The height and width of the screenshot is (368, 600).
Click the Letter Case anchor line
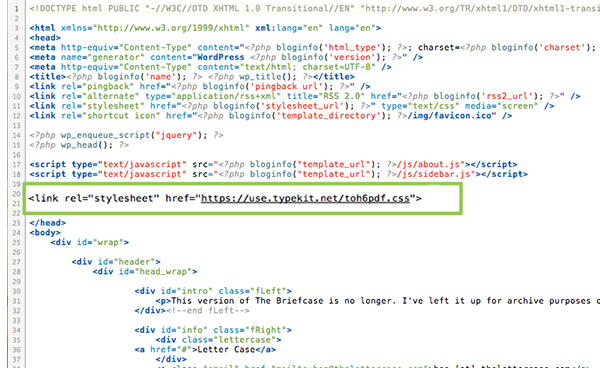point(205,349)
